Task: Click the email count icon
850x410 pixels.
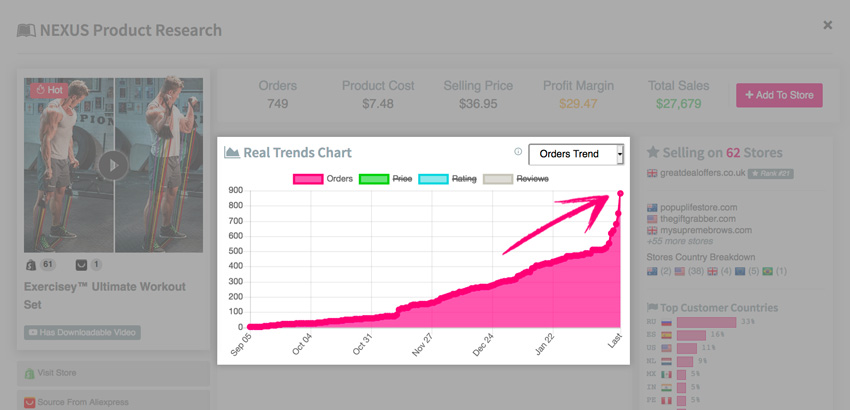Action: [82, 265]
